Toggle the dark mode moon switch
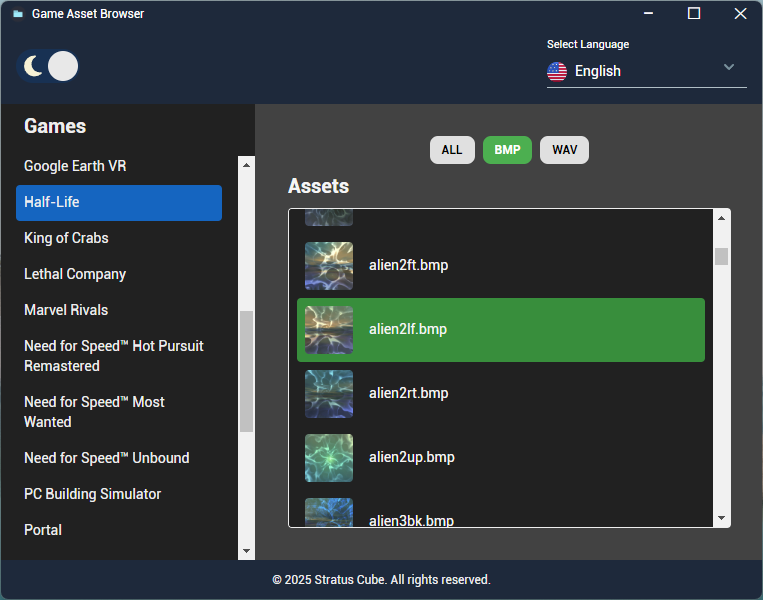The image size is (763, 600). click(49, 67)
